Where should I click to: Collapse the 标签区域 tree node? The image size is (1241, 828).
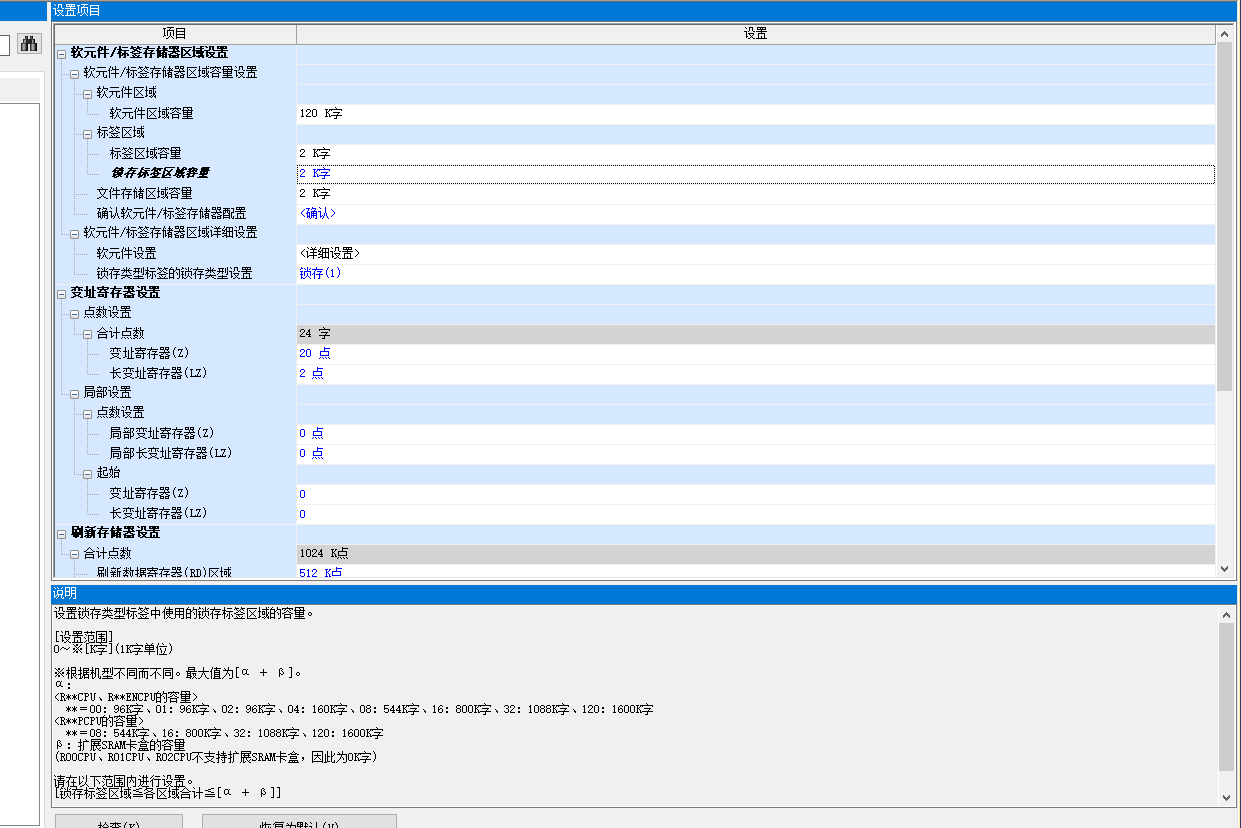coord(88,133)
